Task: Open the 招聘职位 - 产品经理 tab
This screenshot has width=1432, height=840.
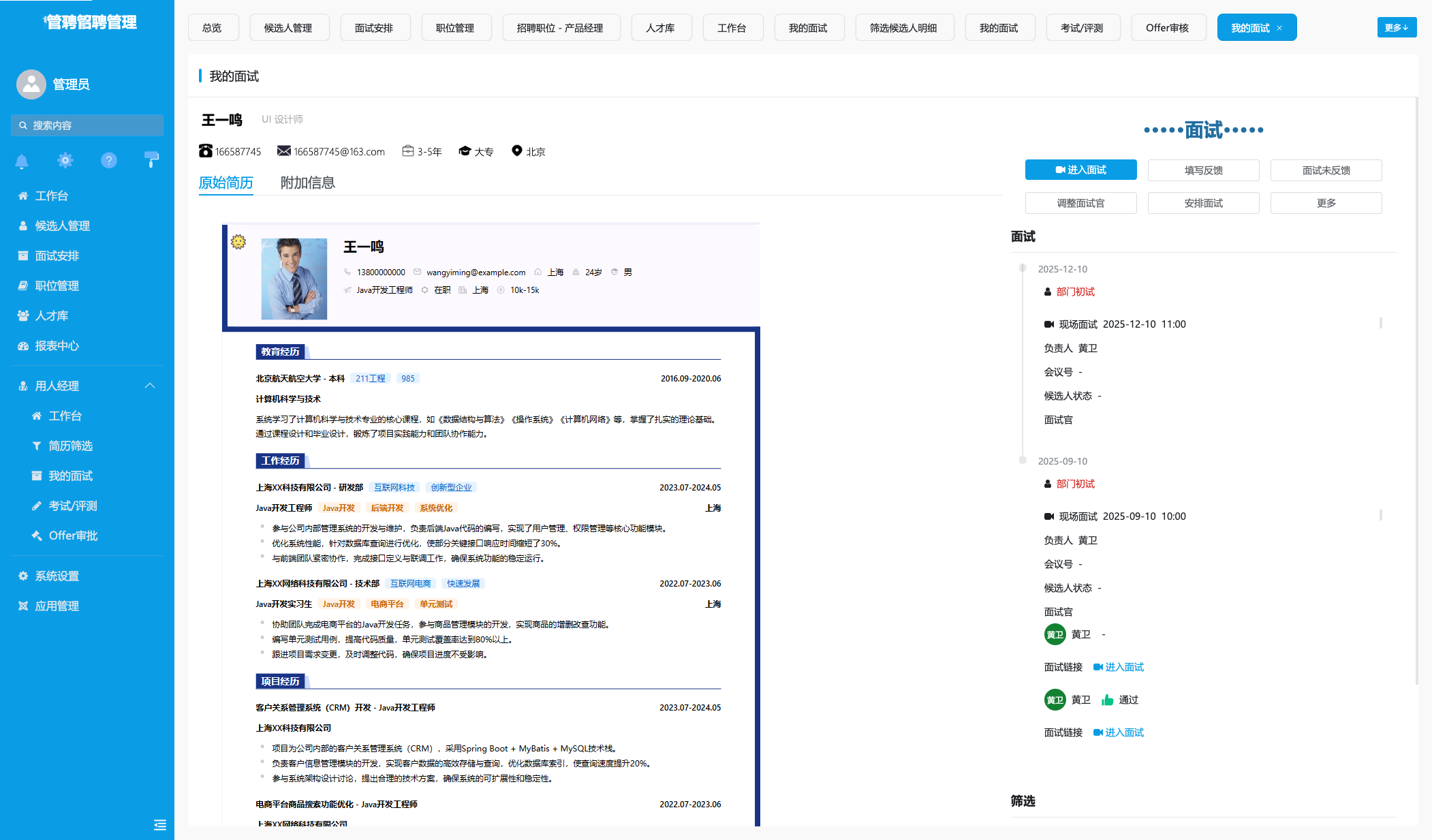Action: click(560, 28)
